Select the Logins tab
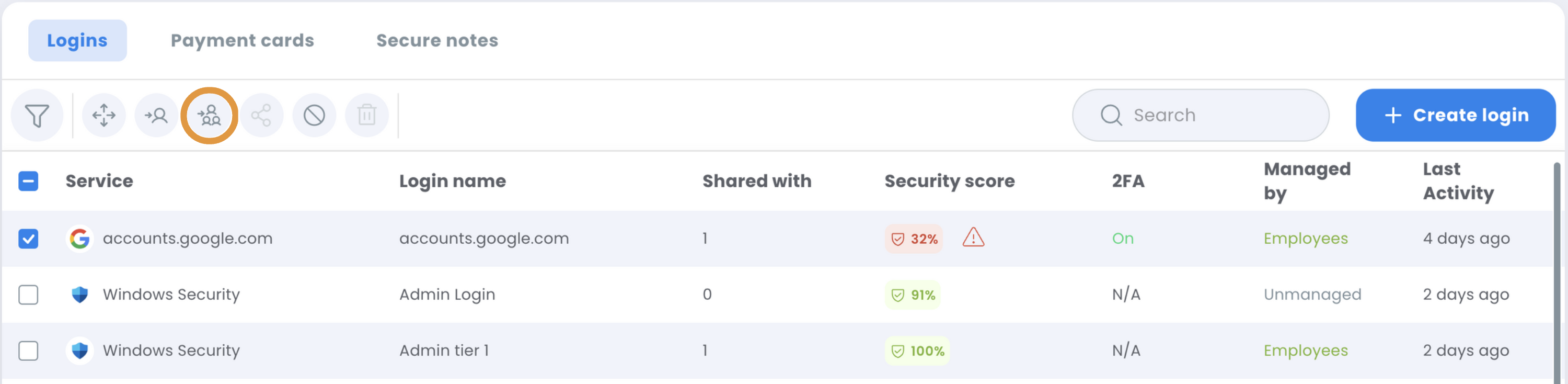Viewport: 1568px width, 384px height. [x=77, y=40]
